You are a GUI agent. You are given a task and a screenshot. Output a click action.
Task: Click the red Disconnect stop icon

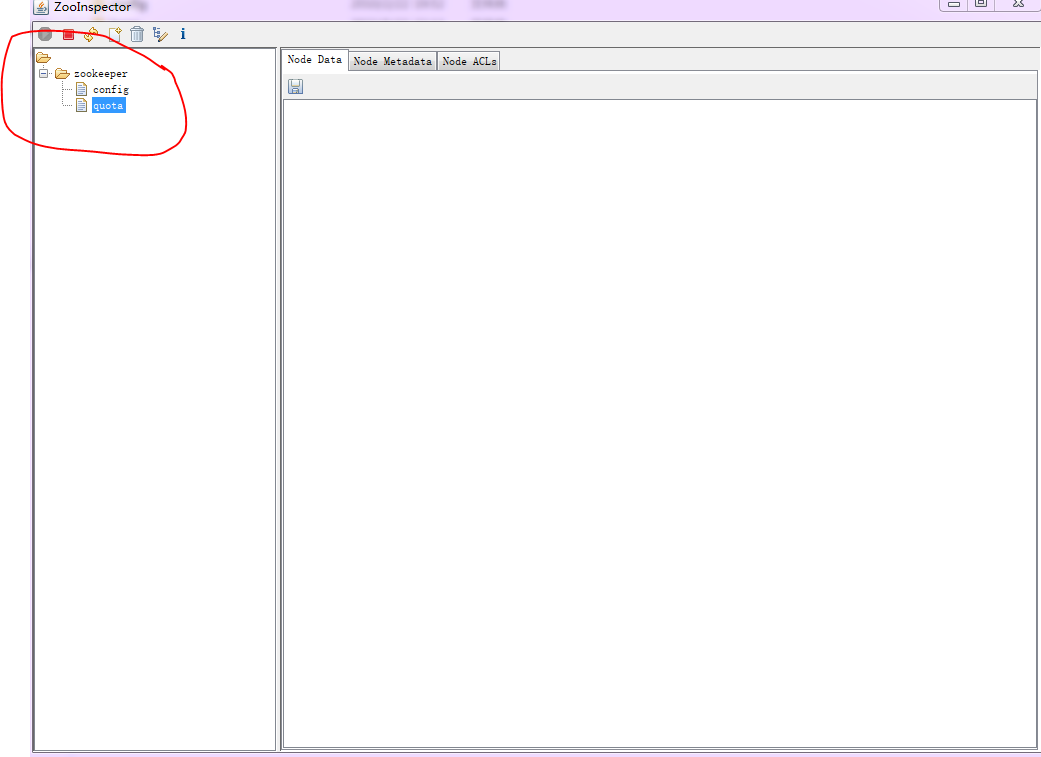pos(68,35)
